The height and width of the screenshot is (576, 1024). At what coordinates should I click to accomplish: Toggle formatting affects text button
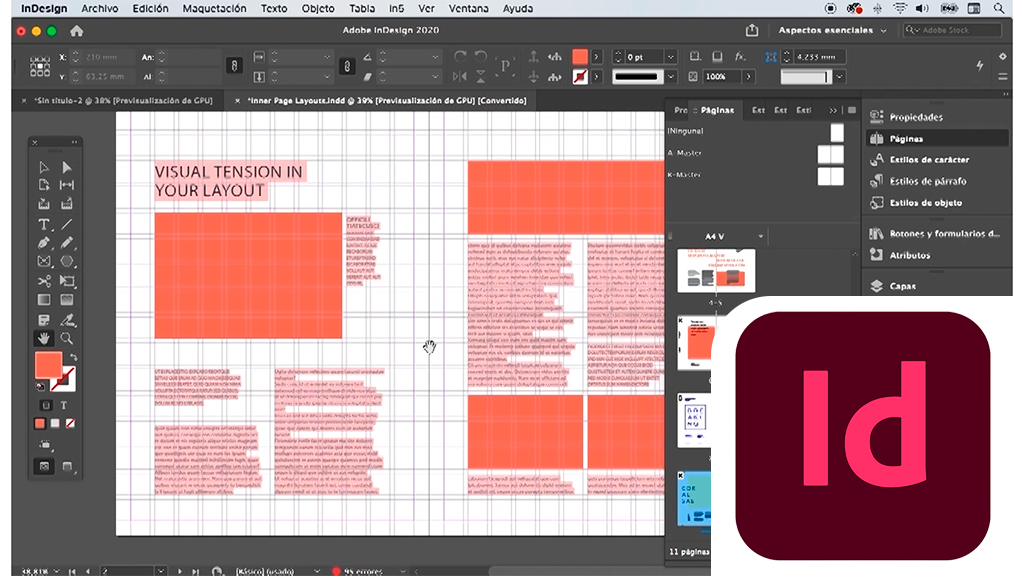point(64,405)
